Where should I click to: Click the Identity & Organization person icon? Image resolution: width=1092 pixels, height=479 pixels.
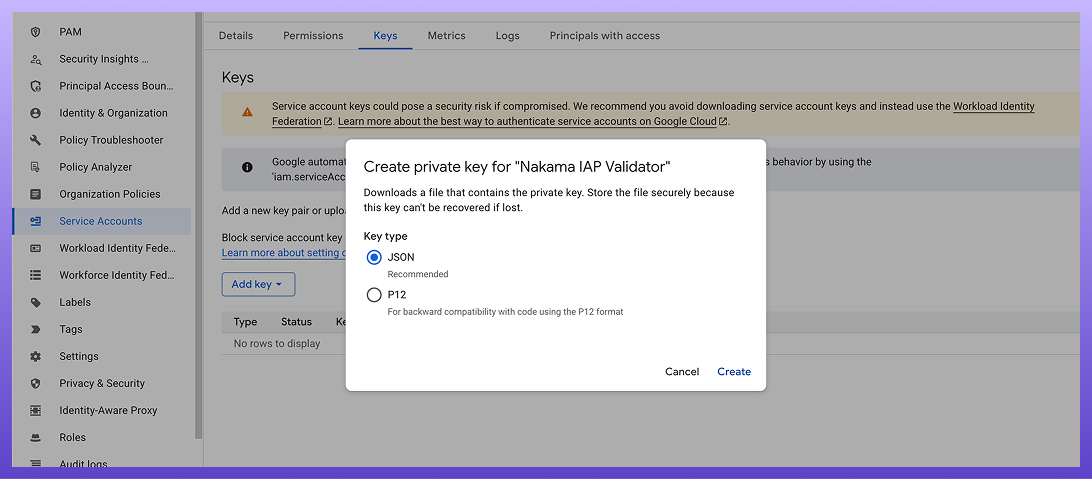(x=36, y=113)
